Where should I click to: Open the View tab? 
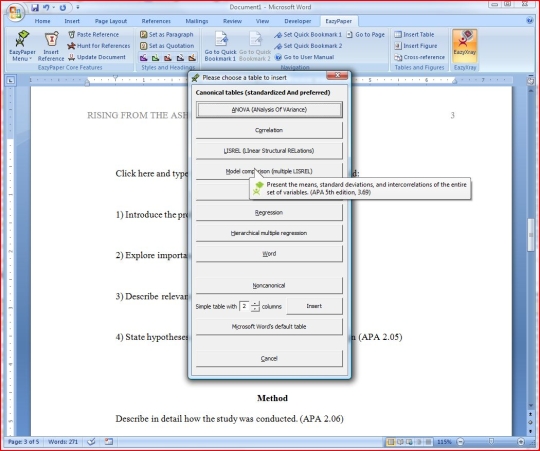coord(262,21)
